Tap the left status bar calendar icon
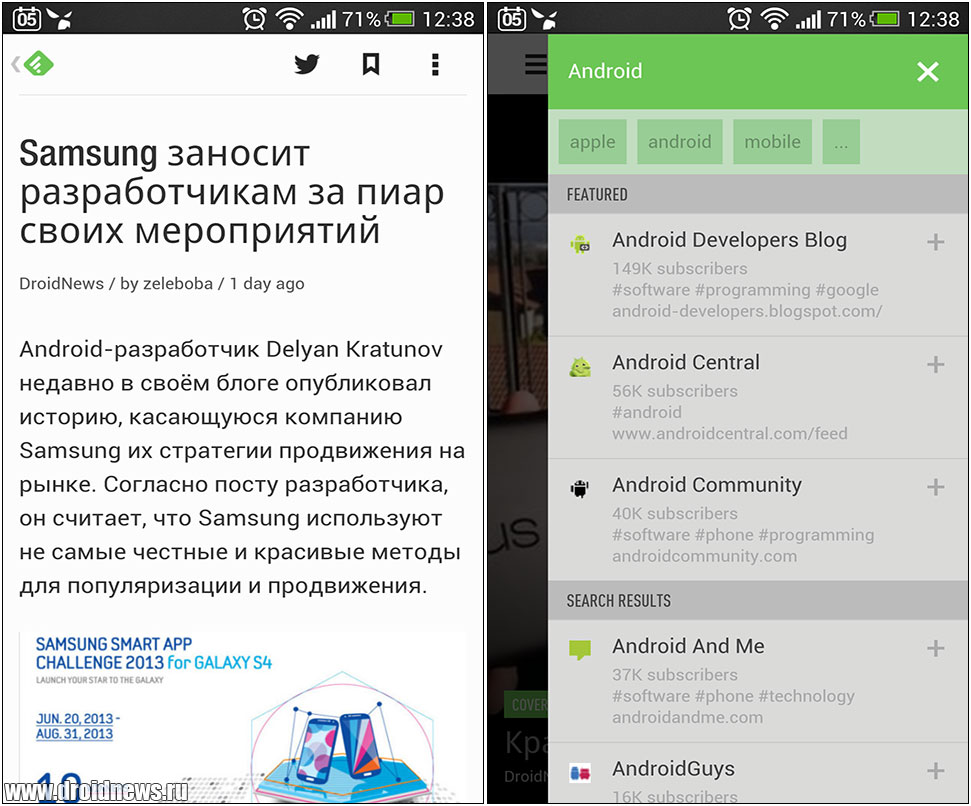The image size is (971, 806). 26,19
